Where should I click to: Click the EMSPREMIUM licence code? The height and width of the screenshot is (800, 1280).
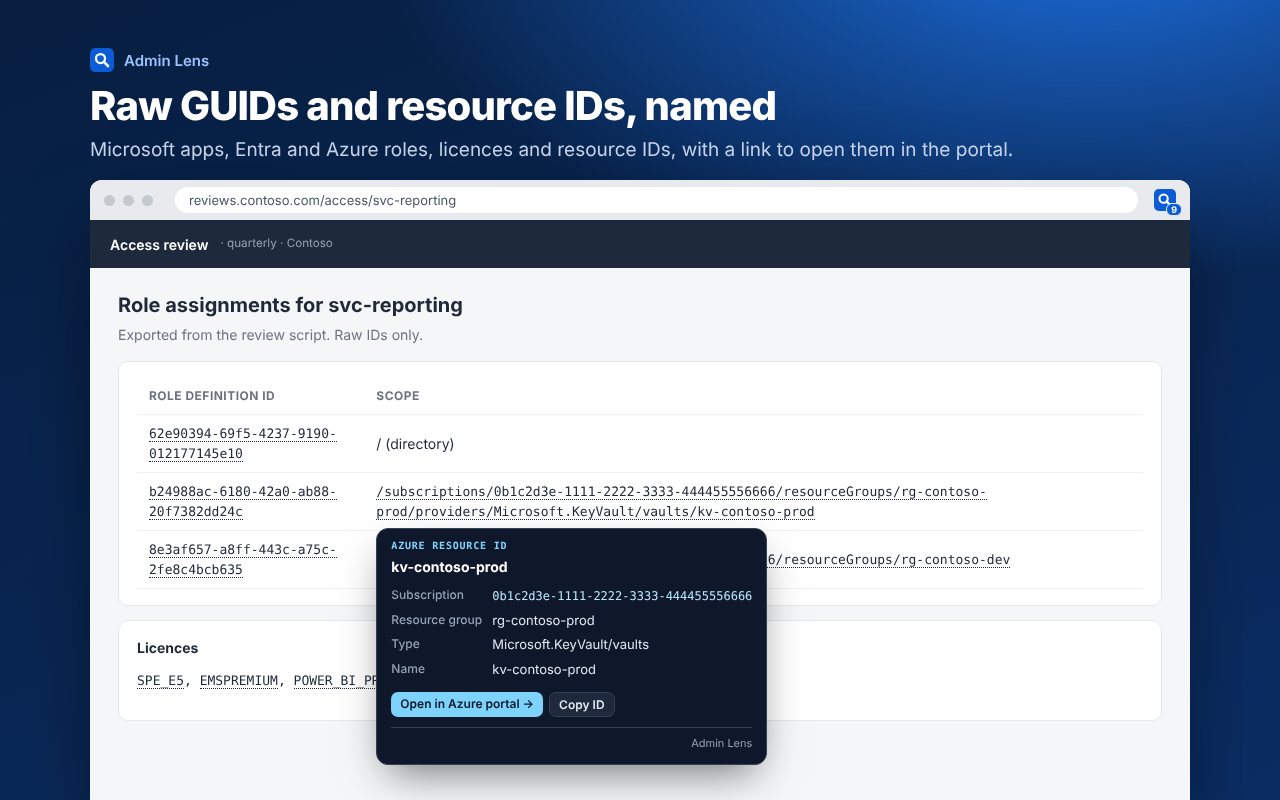(239, 681)
